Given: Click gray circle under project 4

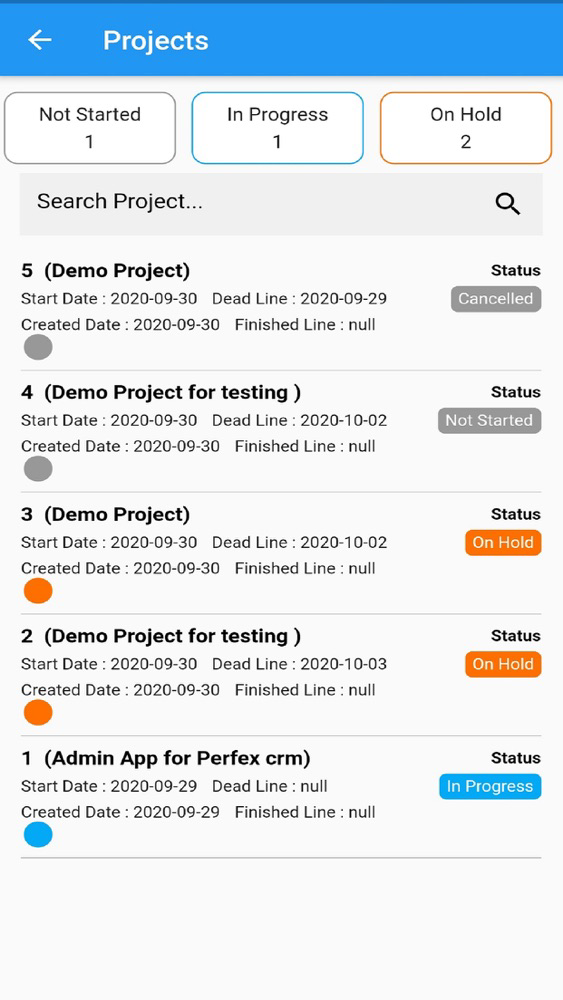Looking at the screenshot, I should pyautogui.click(x=38, y=469).
